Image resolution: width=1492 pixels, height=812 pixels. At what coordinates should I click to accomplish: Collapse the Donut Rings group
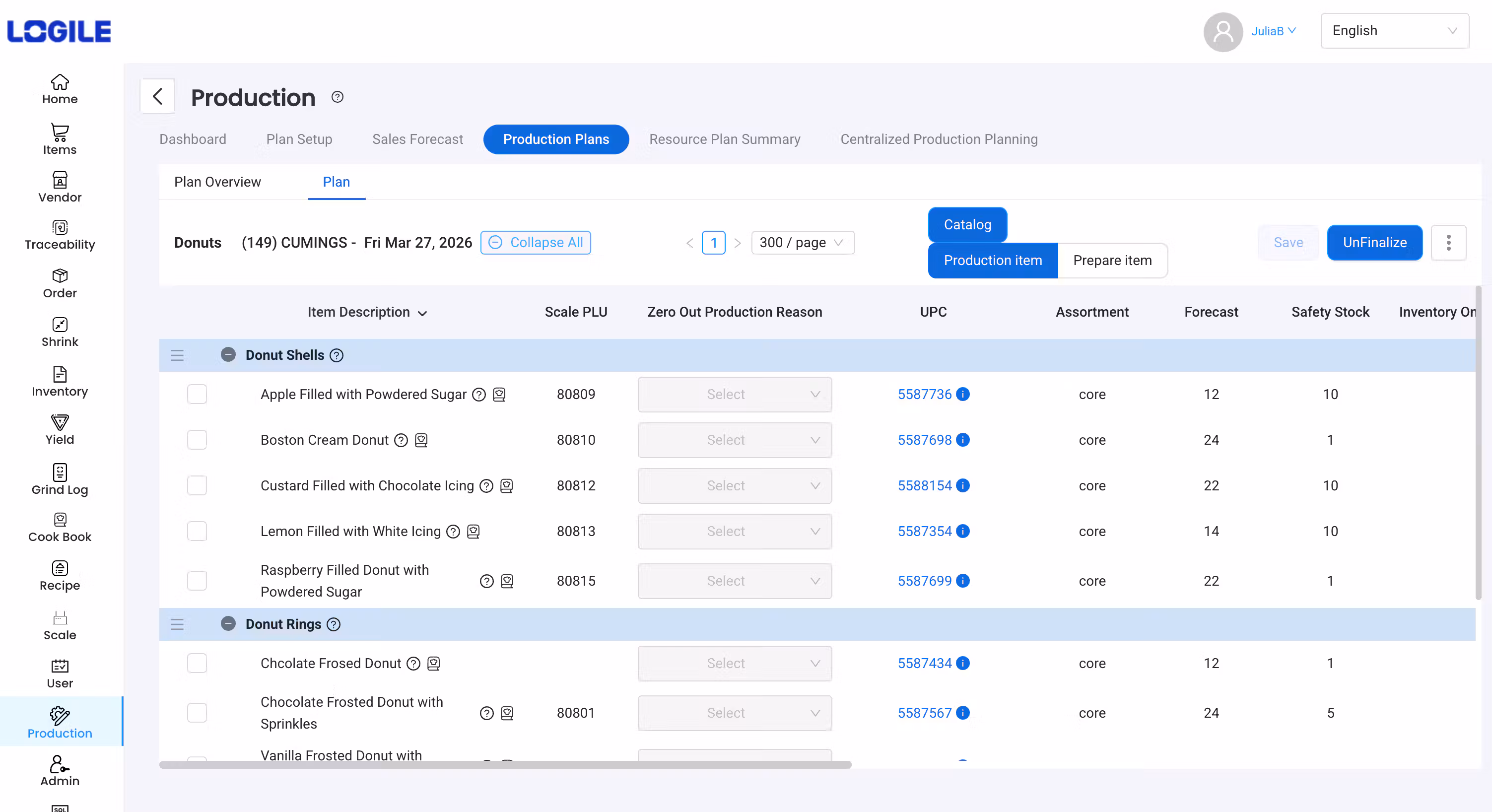pyautogui.click(x=228, y=624)
